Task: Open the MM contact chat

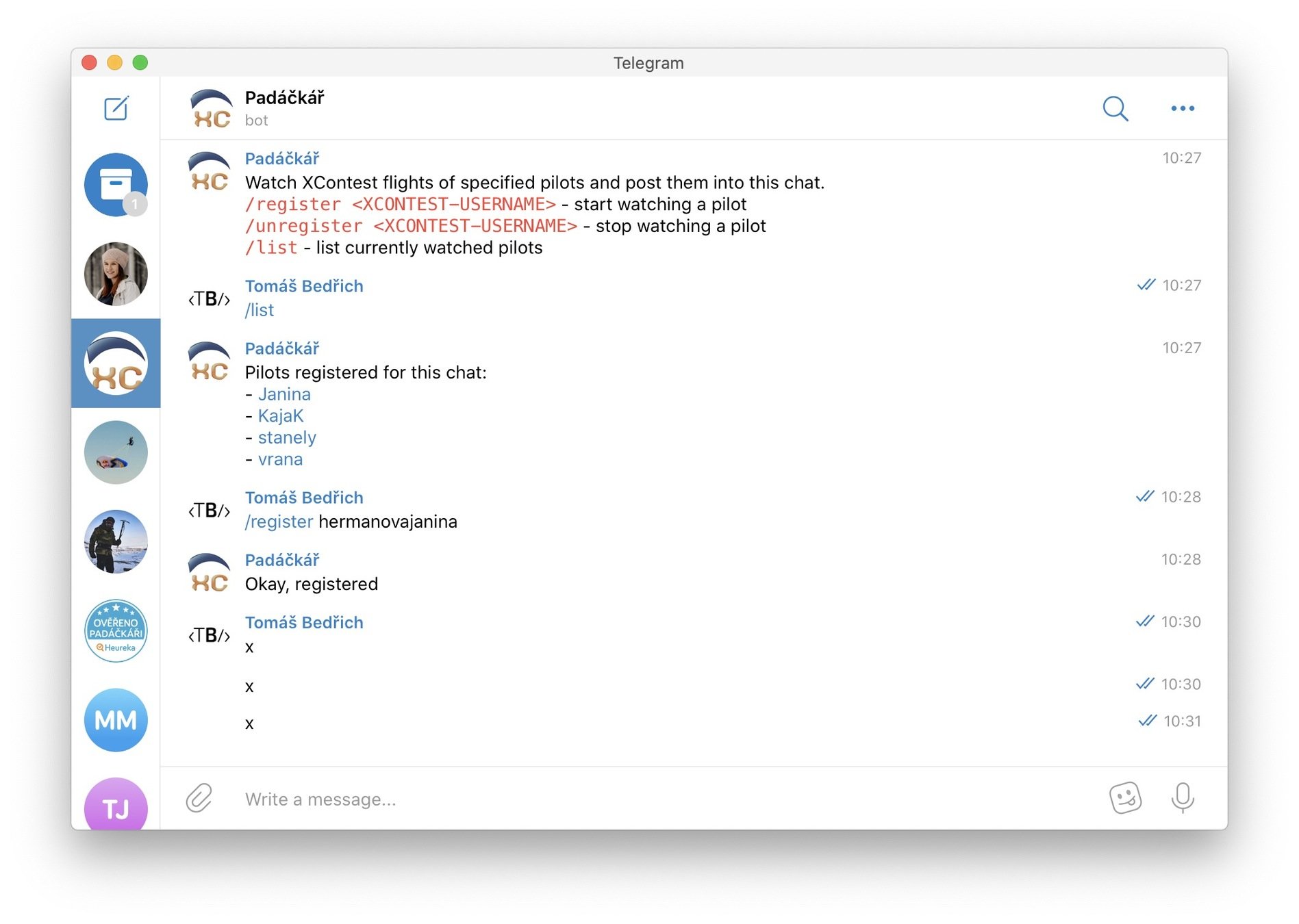Action: tap(116, 720)
